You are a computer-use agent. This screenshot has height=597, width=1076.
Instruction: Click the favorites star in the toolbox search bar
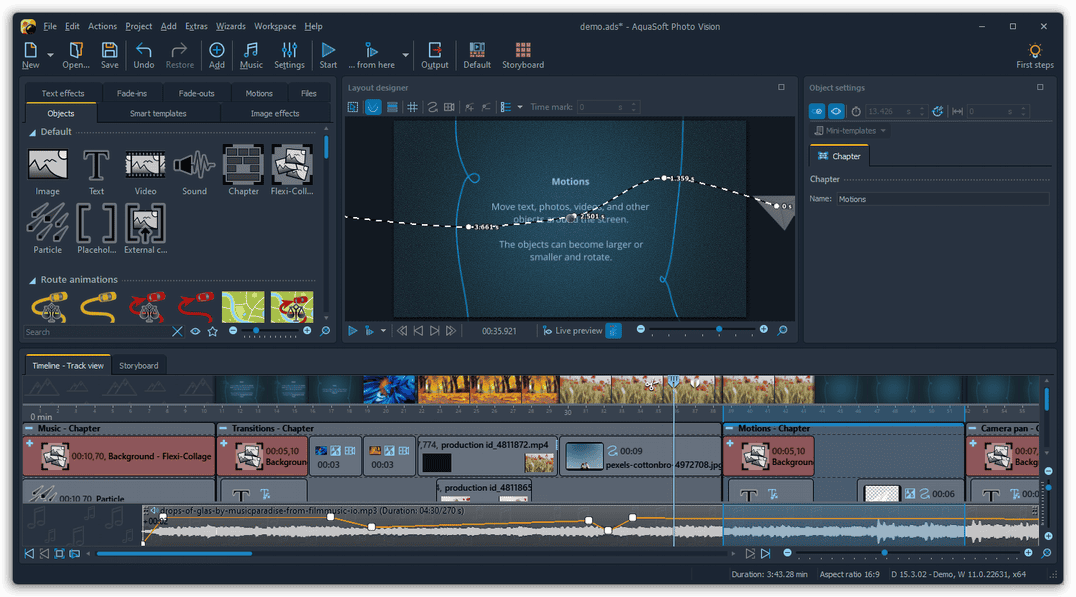click(x=213, y=331)
